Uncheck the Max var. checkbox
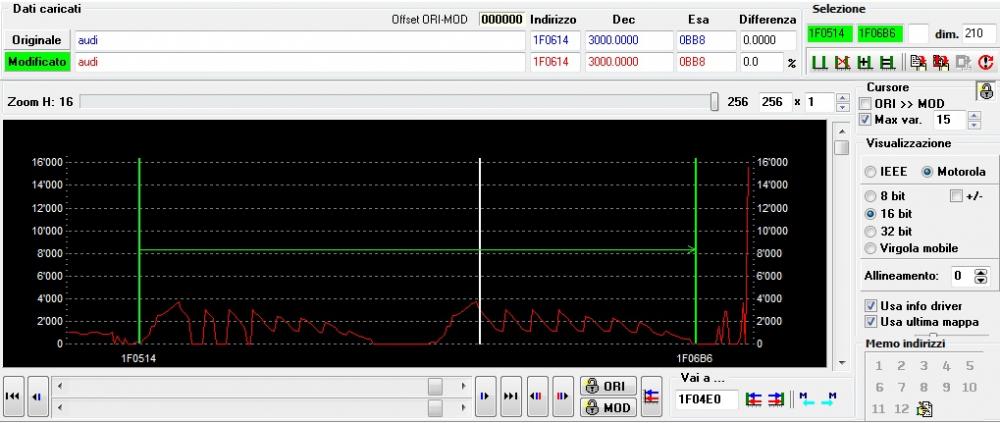 point(865,119)
